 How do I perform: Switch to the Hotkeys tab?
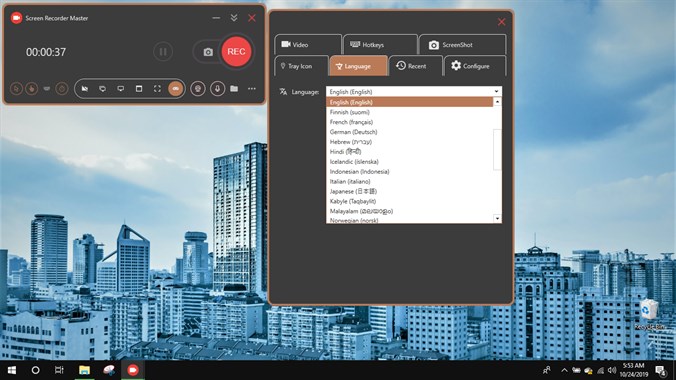380,44
